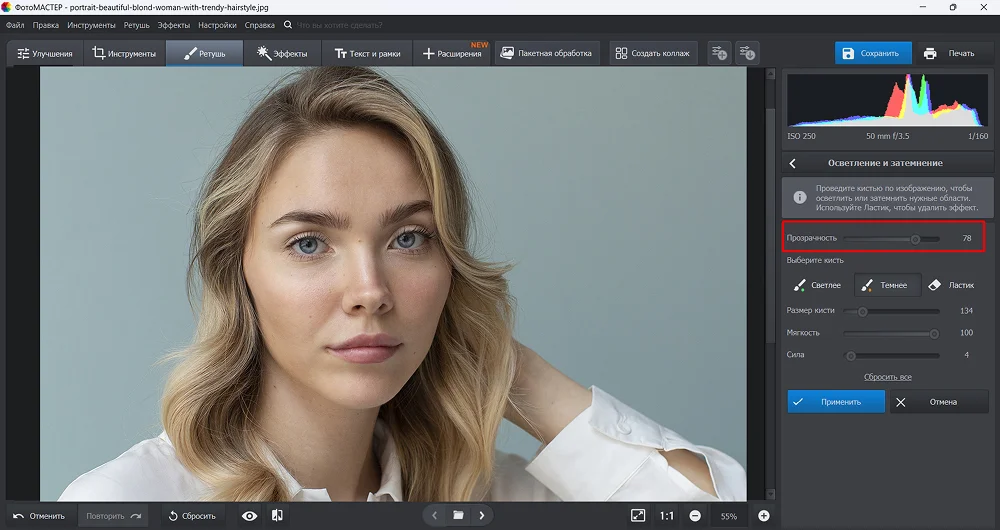Open the Эффекты menu in the menu bar
Screen dimensions: 1000x530
tap(173, 25)
